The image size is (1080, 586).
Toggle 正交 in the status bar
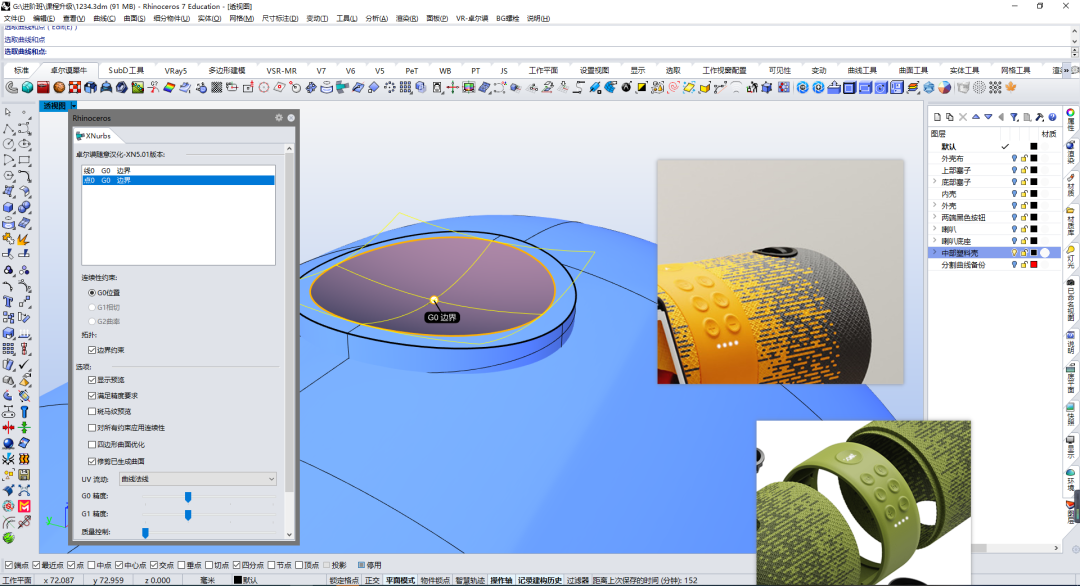click(x=372, y=580)
